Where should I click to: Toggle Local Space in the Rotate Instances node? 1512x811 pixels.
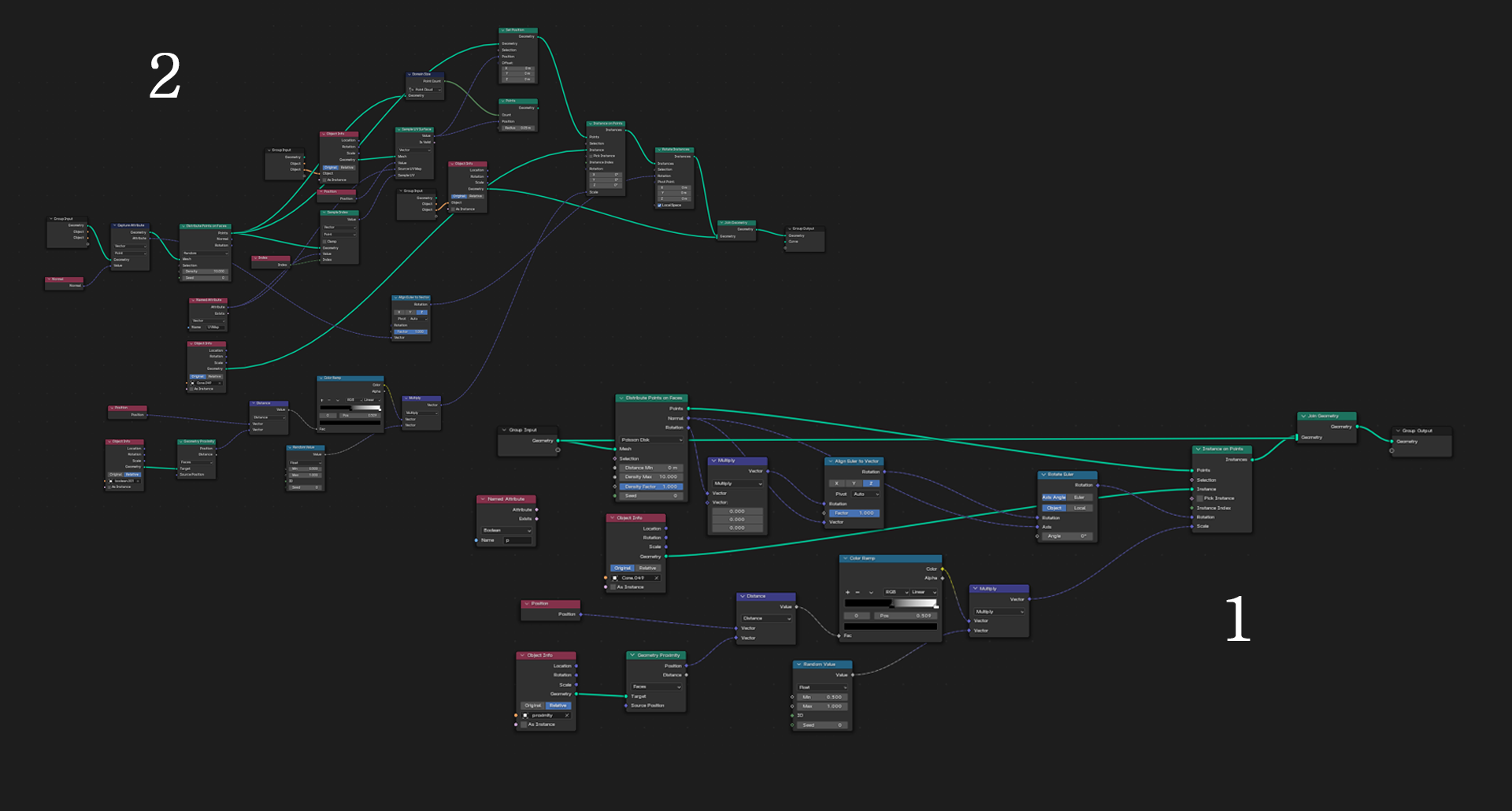click(660, 206)
